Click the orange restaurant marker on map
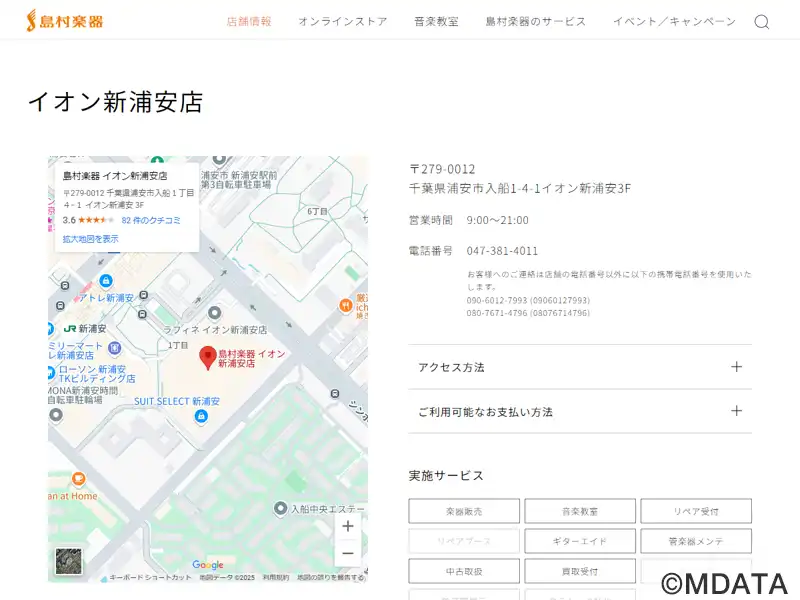800x600 pixels. pyautogui.click(x=346, y=306)
